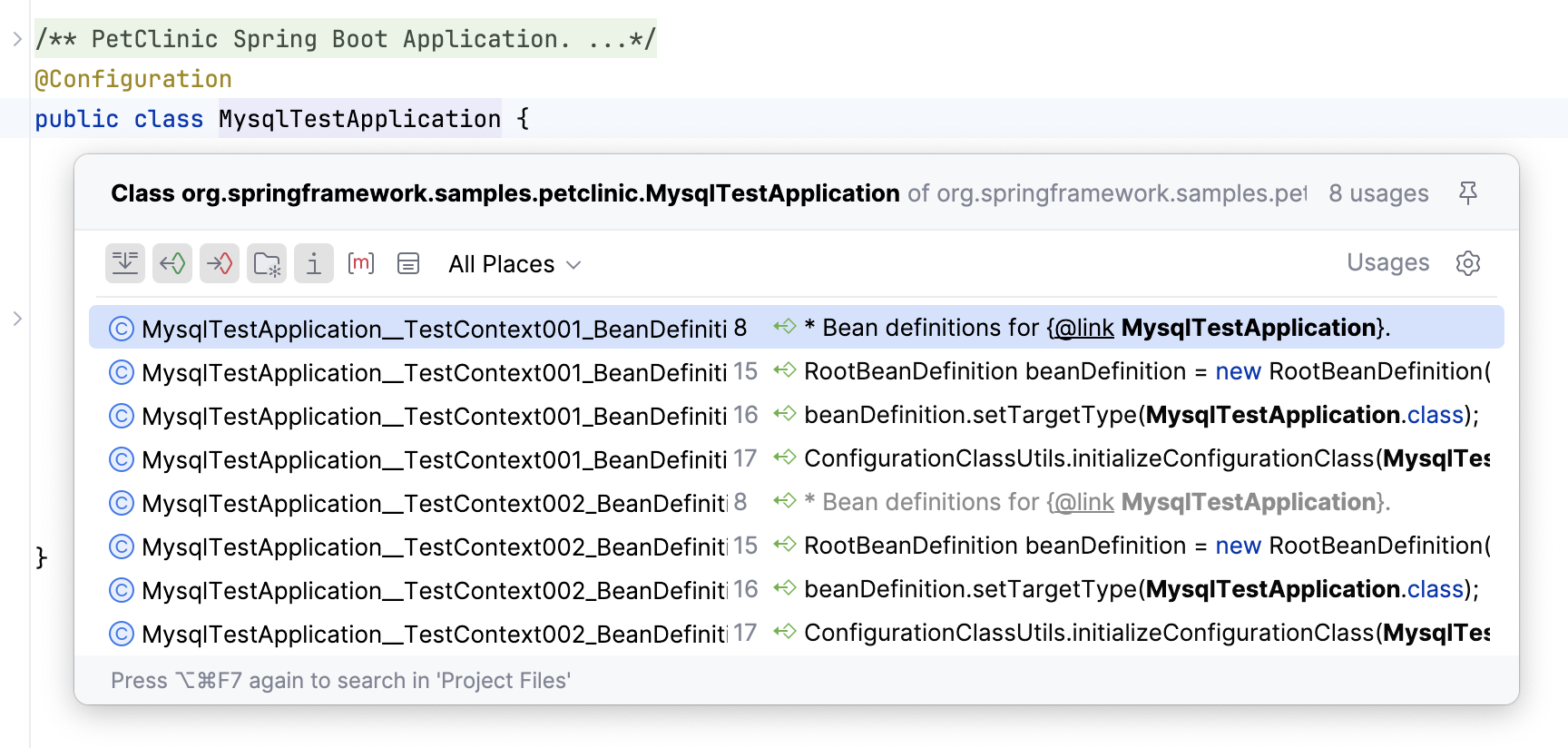The width and height of the screenshot is (1568, 748).
Task: Toggle the info 'i' filter button
Action: pos(314,264)
